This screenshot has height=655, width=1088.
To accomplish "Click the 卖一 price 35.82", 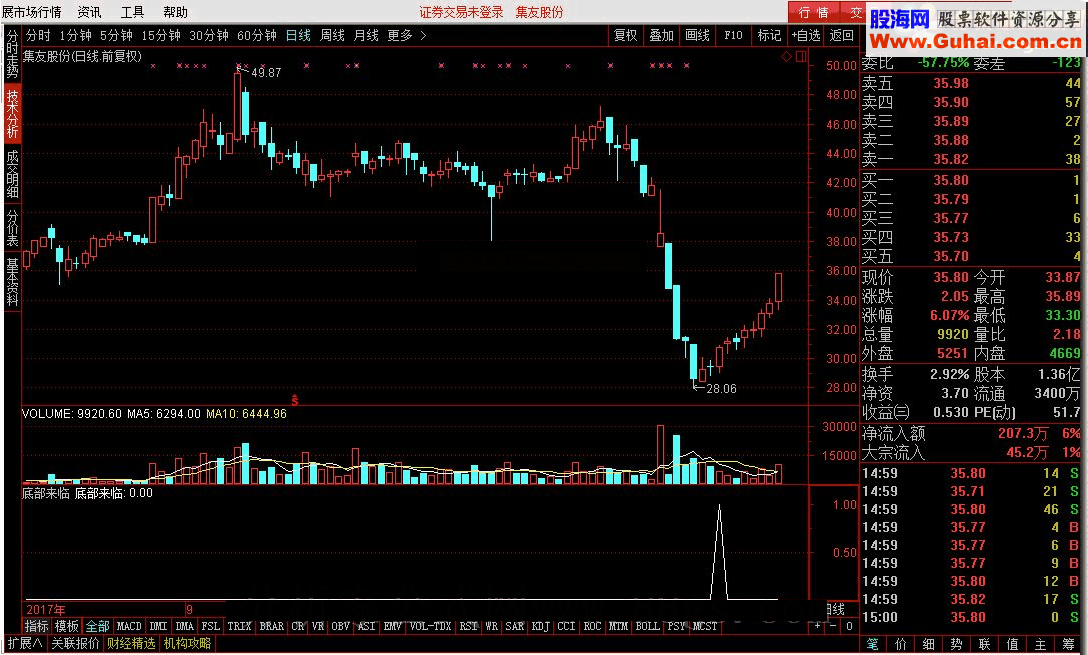I will pos(951,159).
